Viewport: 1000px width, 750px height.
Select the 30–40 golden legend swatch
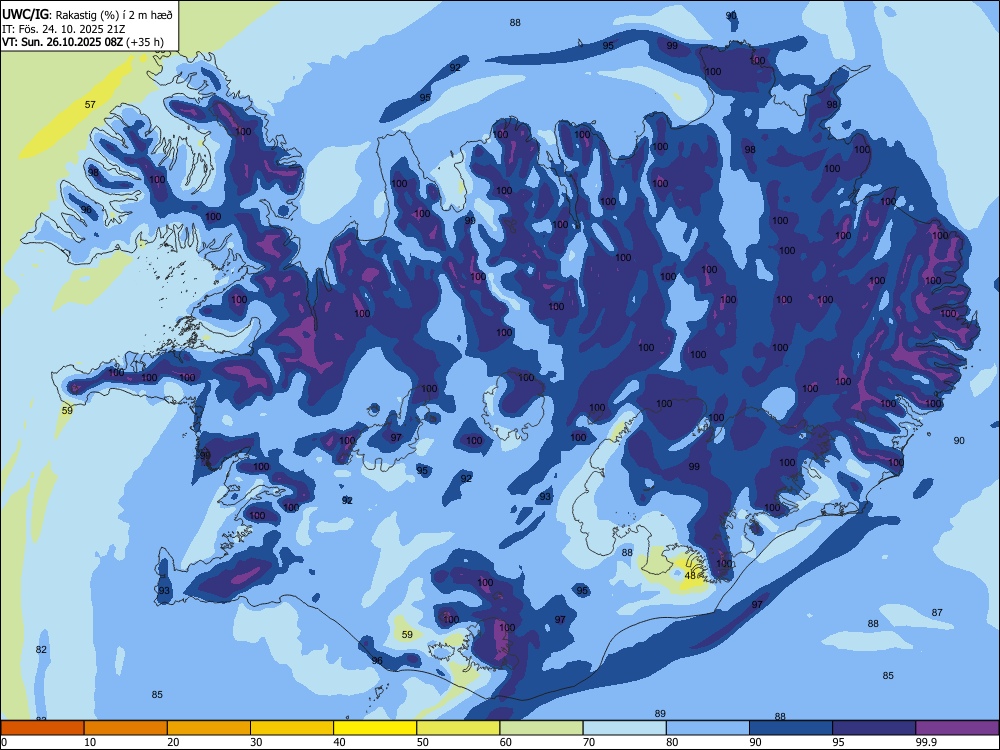pos(292,728)
